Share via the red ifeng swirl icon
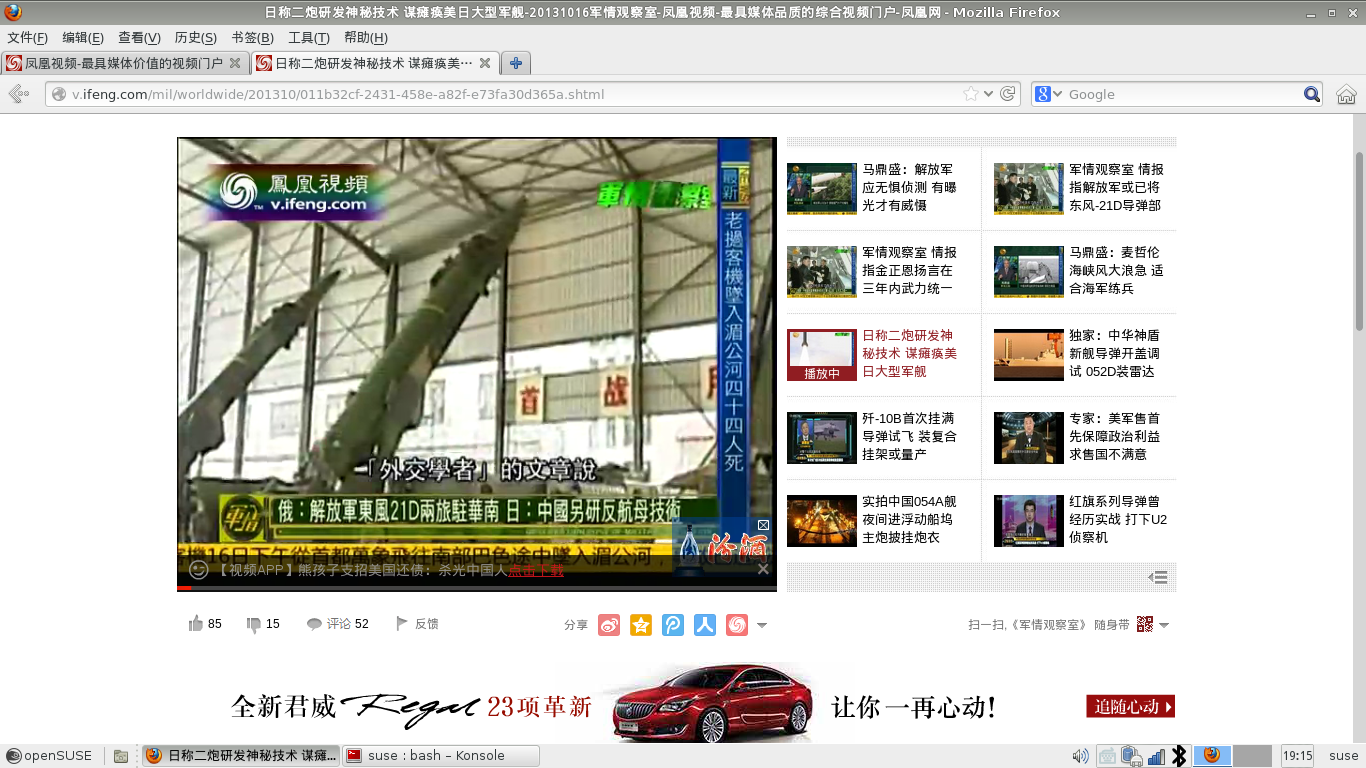1366x768 pixels. coord(737,625)
